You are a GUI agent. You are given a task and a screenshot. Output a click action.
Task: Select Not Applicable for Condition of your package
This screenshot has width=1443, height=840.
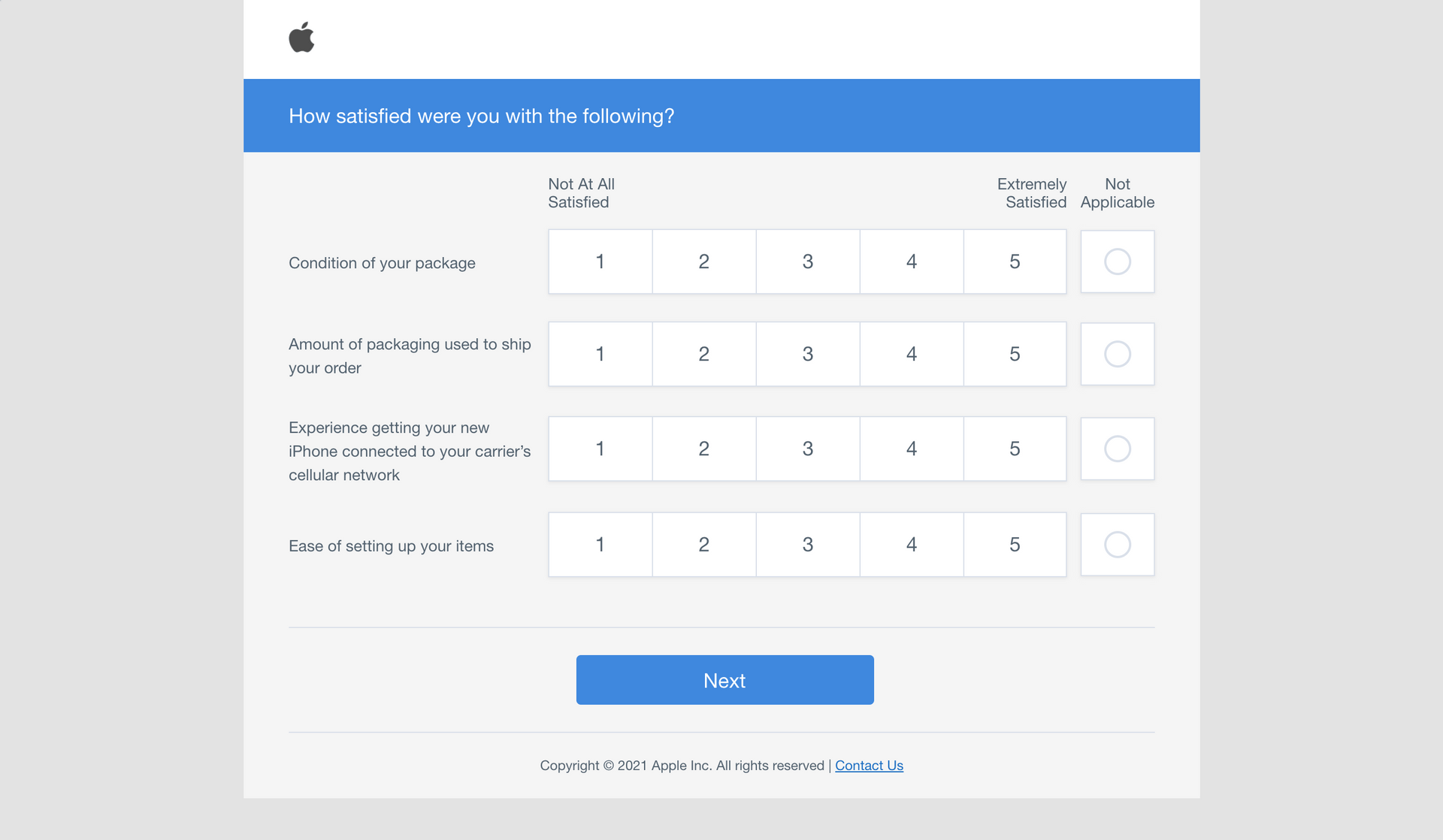pyautogui.click(x=1117, y=261)
